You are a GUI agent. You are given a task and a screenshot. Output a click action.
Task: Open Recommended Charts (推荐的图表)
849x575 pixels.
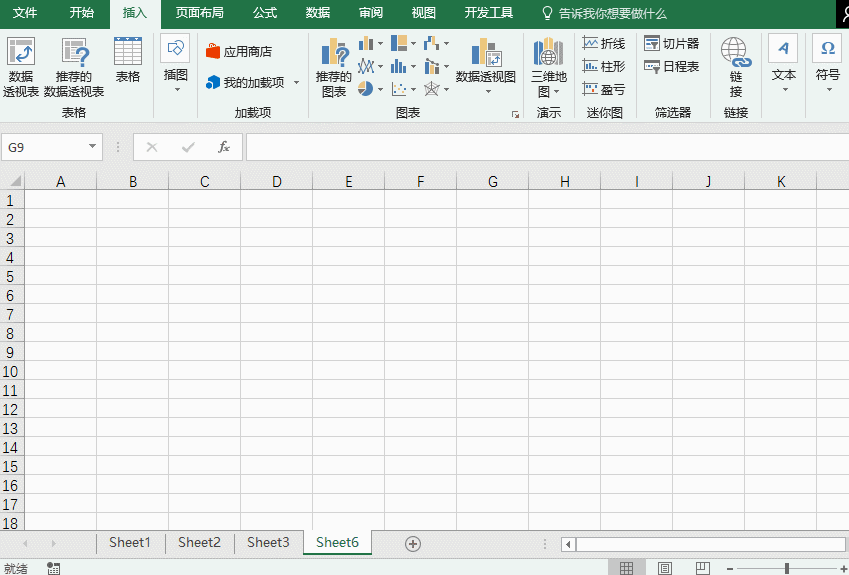point(334,67)
